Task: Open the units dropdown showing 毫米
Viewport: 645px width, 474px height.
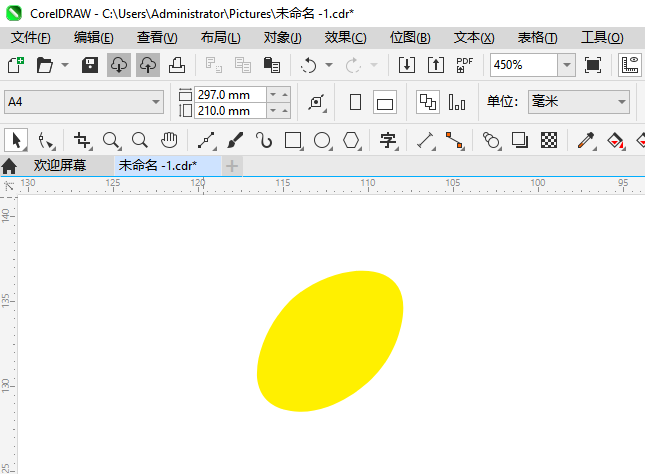Action: [x=579, y=102]
